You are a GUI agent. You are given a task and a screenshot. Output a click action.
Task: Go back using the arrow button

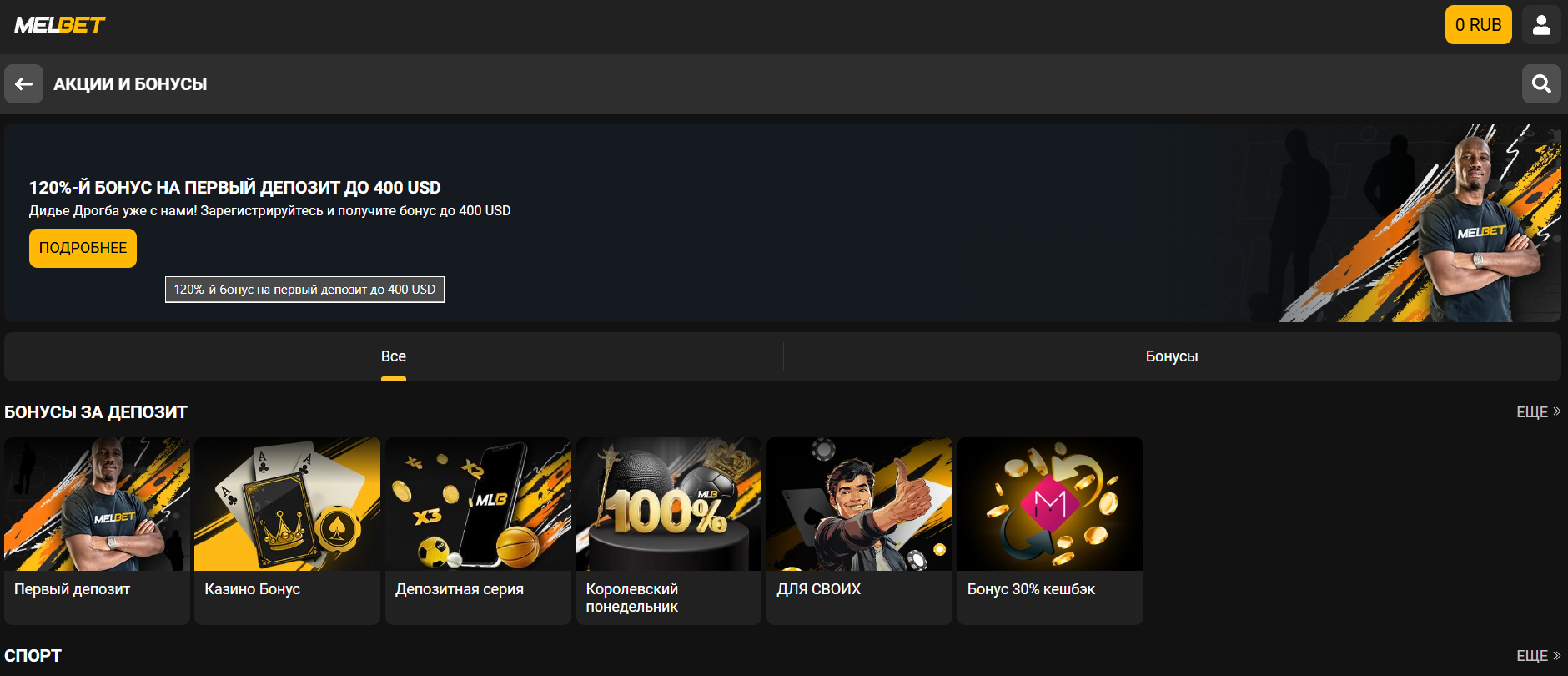tap(23, 84)
